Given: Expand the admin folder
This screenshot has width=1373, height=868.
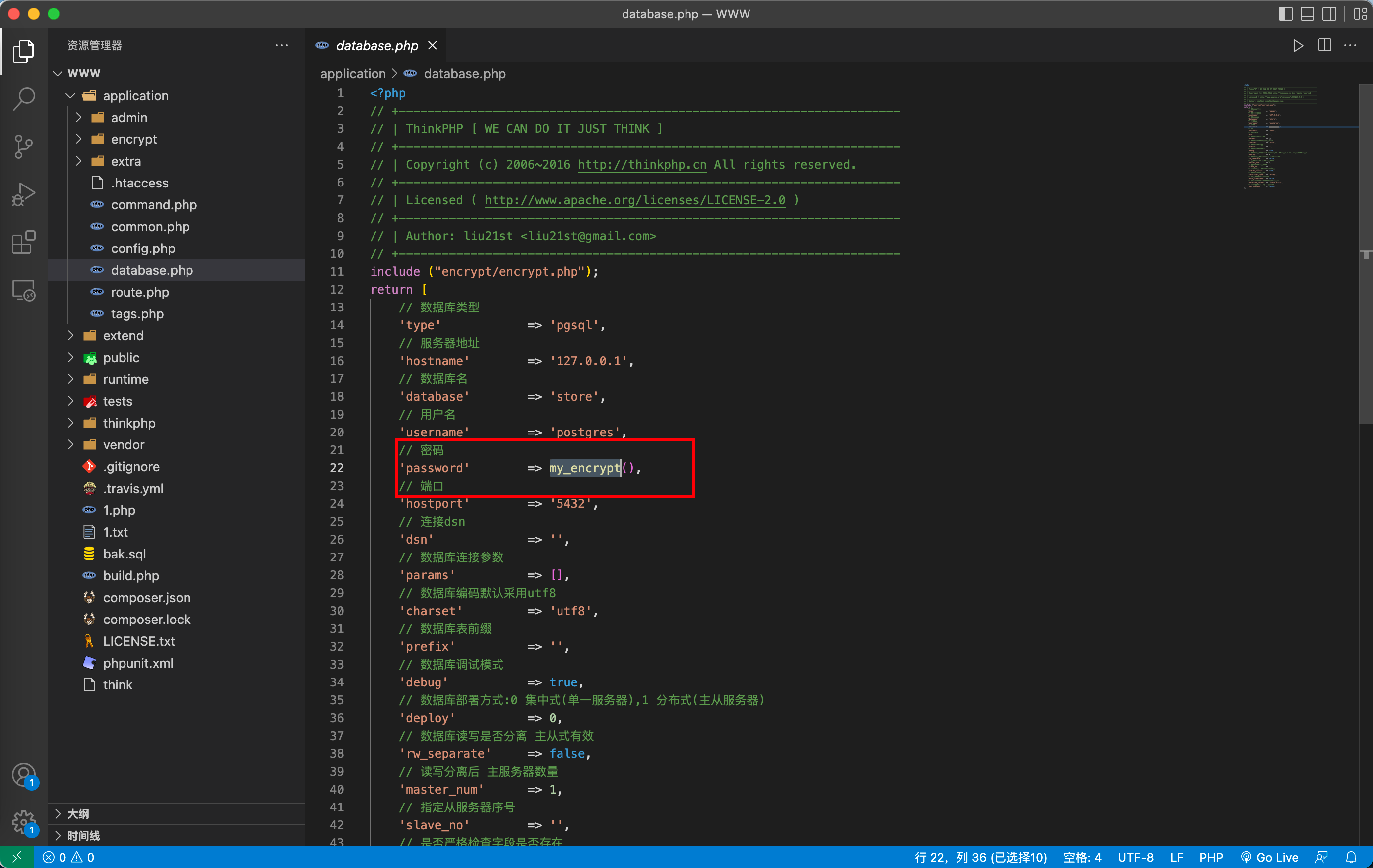Looking at the screenshot, I should click(x=79, y=118).
